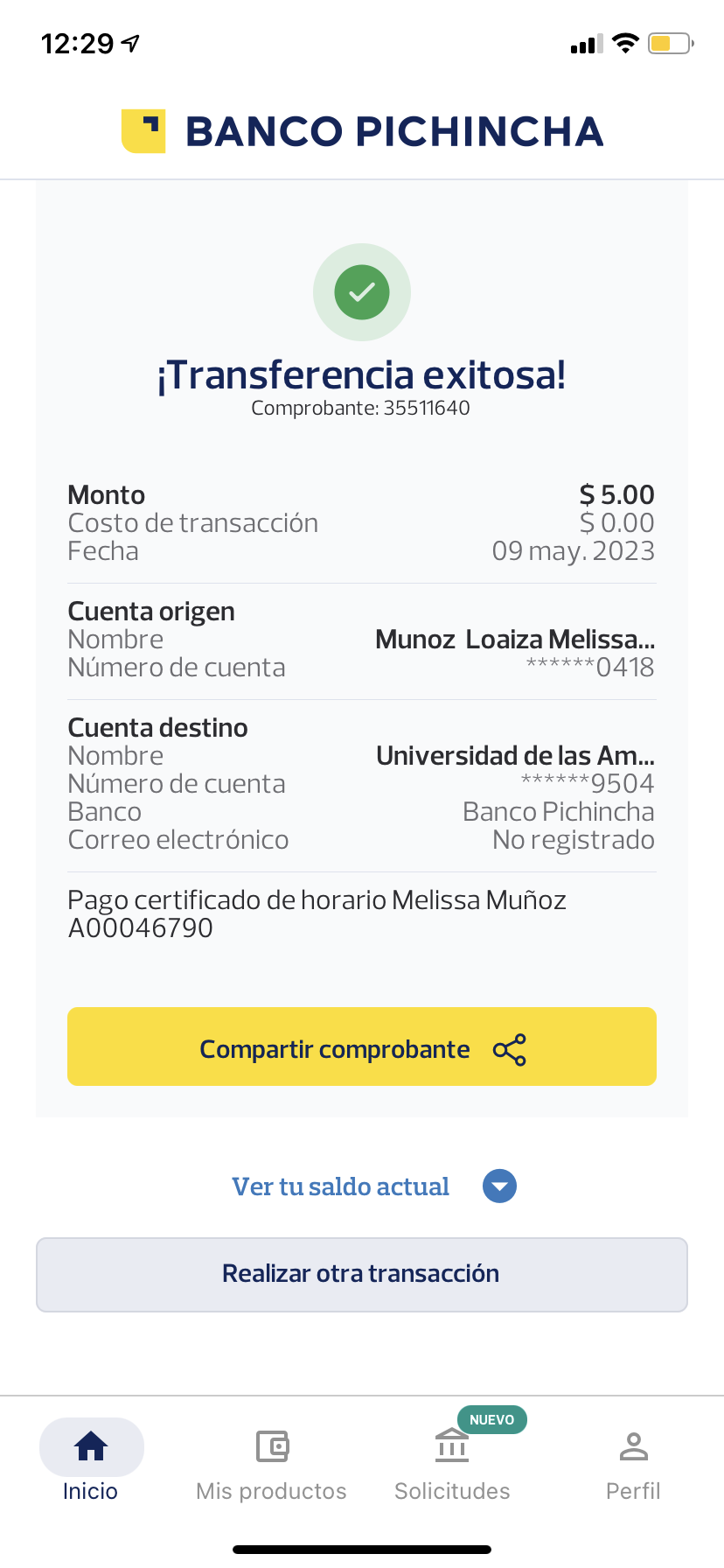Tap the Wi-Fi status icon
The image size is (724, 1568).
pyautogui.click(x=625, y=43)
